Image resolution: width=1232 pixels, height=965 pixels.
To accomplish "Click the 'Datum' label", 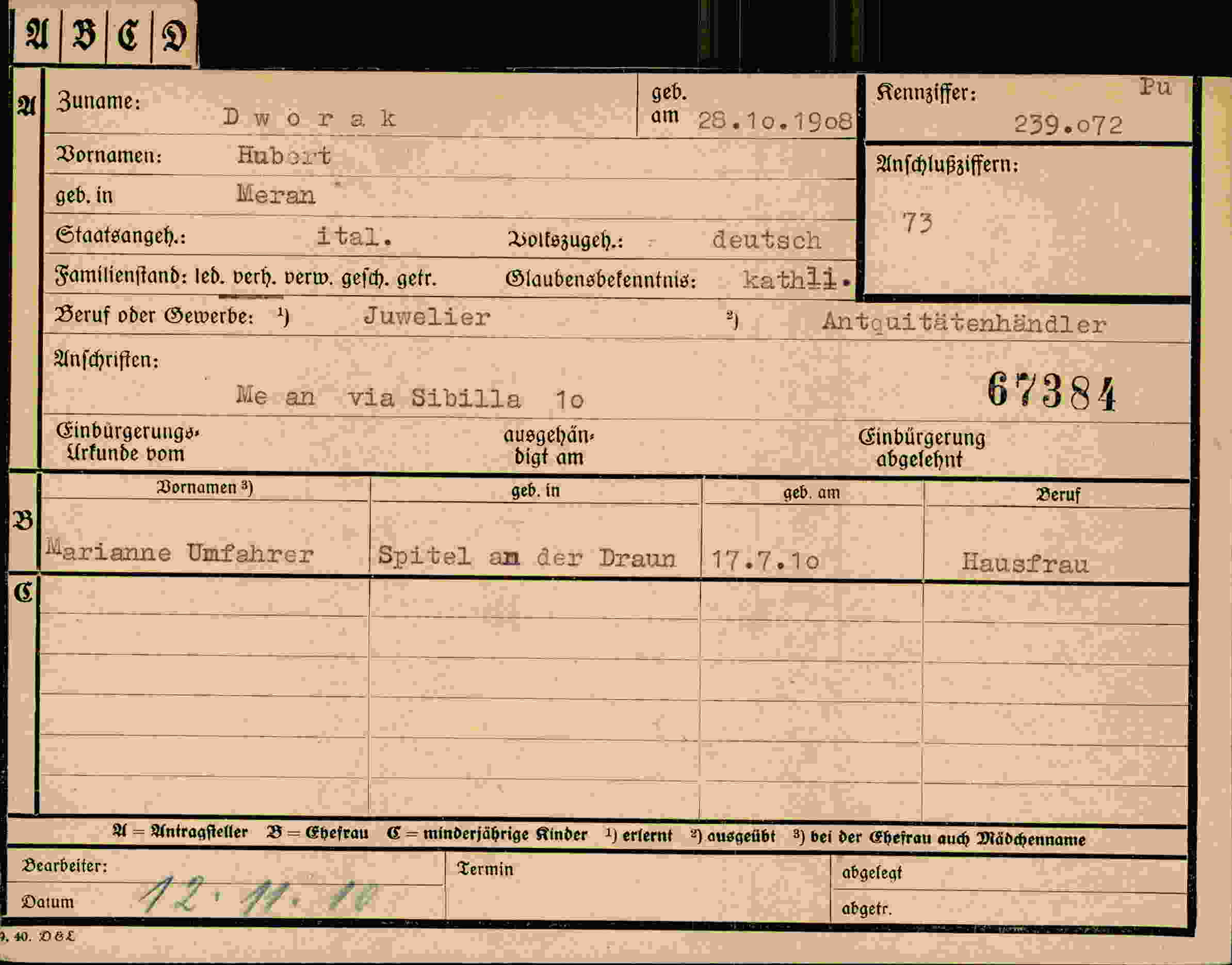I will click(48, 902).
